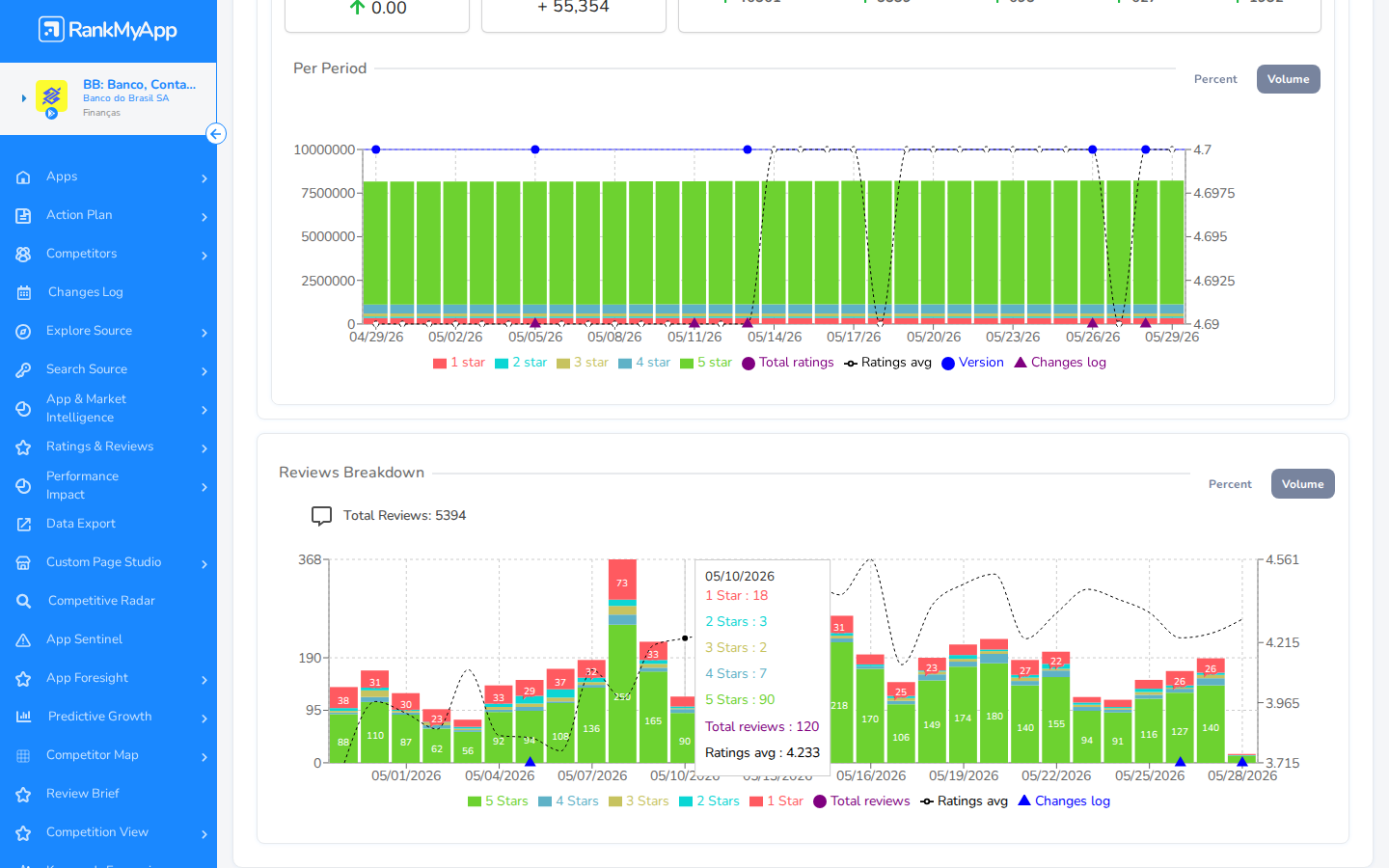
Task: Toggle Total ratings series in legend
Action: 788,363
